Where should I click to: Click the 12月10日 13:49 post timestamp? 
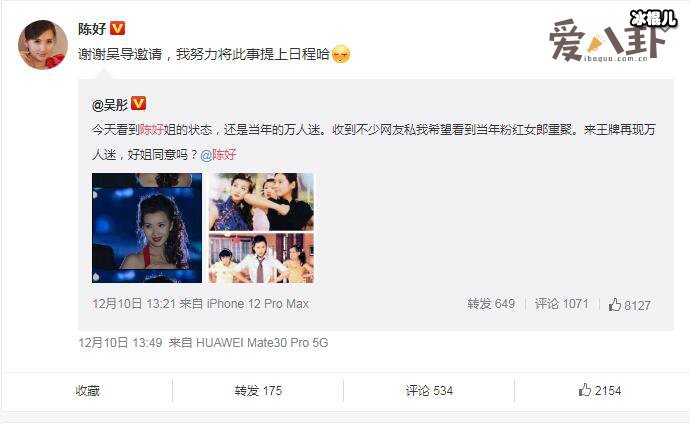click(120, 343)
